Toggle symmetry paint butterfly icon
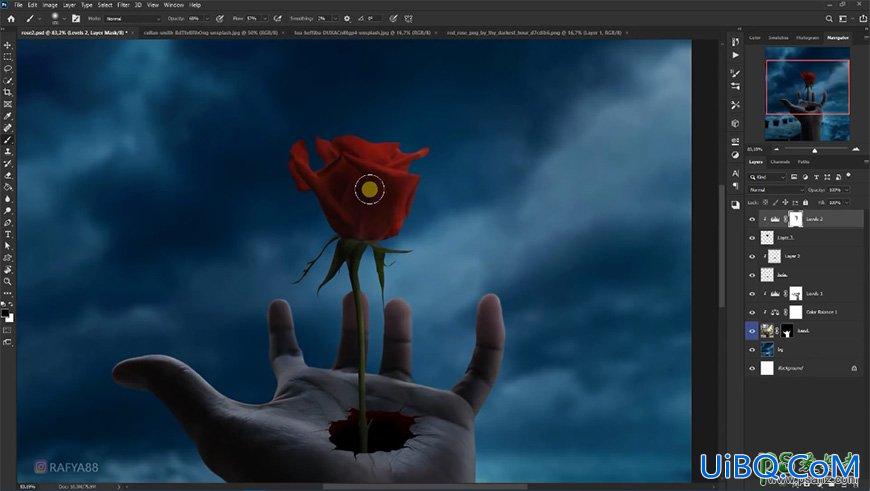 point(408,18)
